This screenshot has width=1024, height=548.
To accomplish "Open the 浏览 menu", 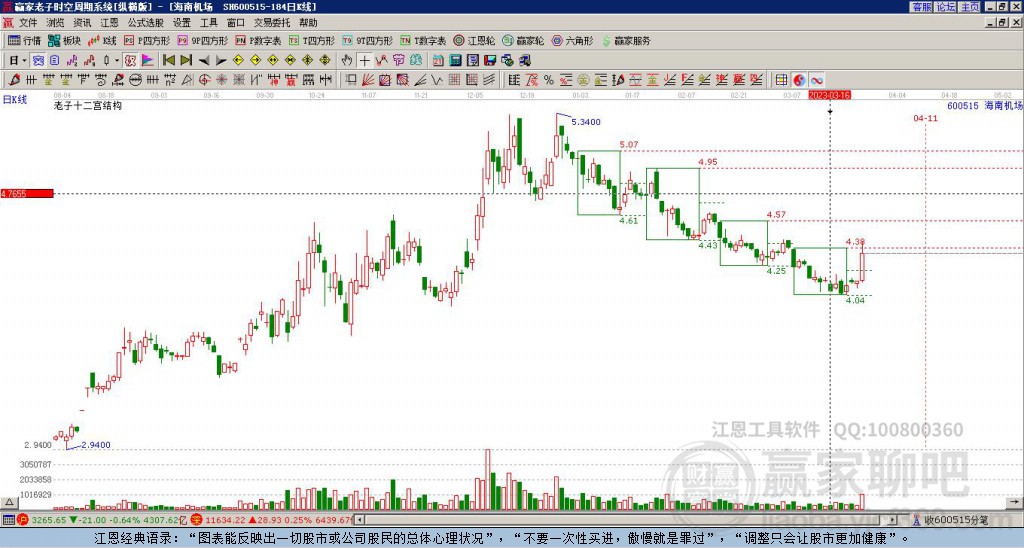I will pyautogui.click(x=55, y=23).
